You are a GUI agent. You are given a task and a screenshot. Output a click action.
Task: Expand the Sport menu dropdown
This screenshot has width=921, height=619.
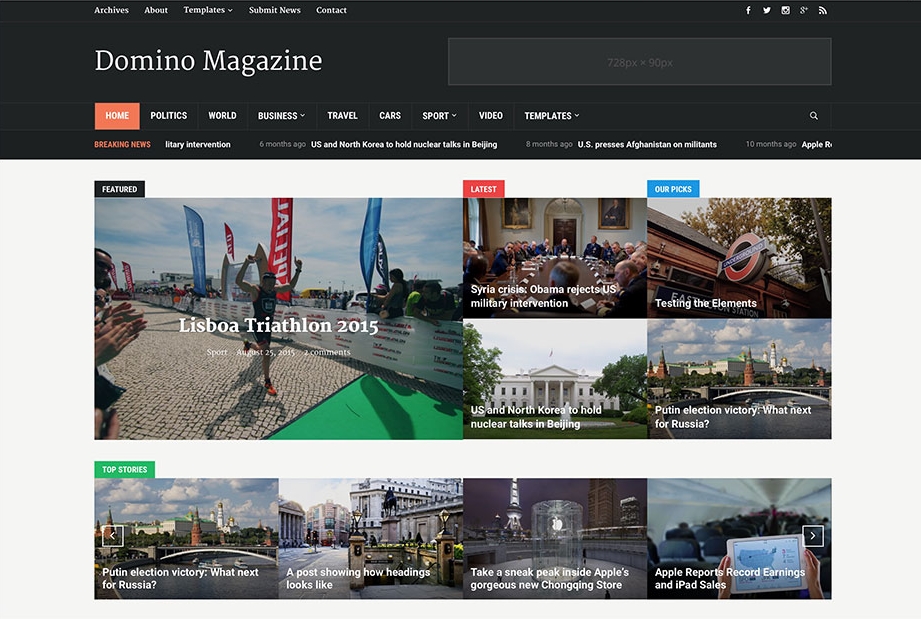(x=439, y=116)
